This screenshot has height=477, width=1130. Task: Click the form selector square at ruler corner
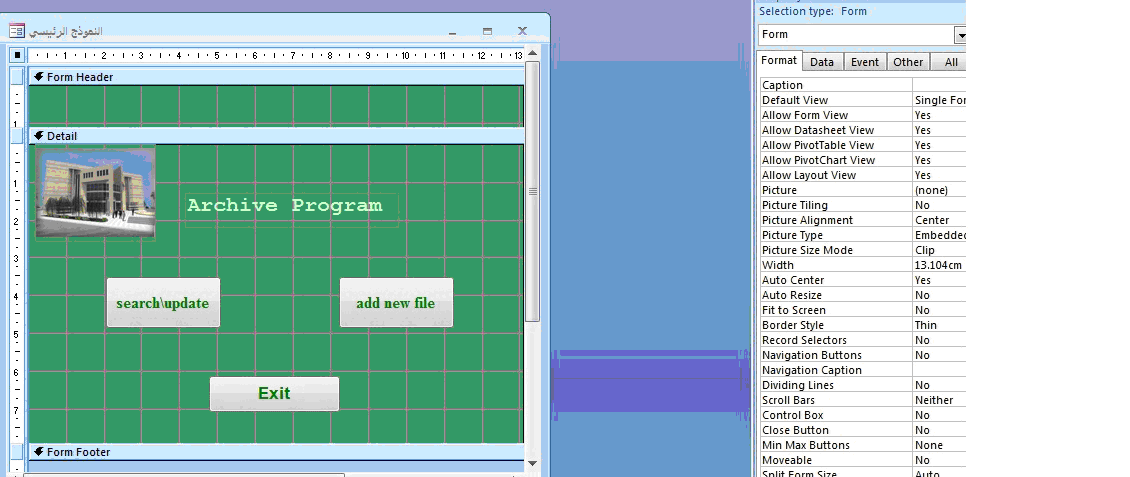coord(17,55)
